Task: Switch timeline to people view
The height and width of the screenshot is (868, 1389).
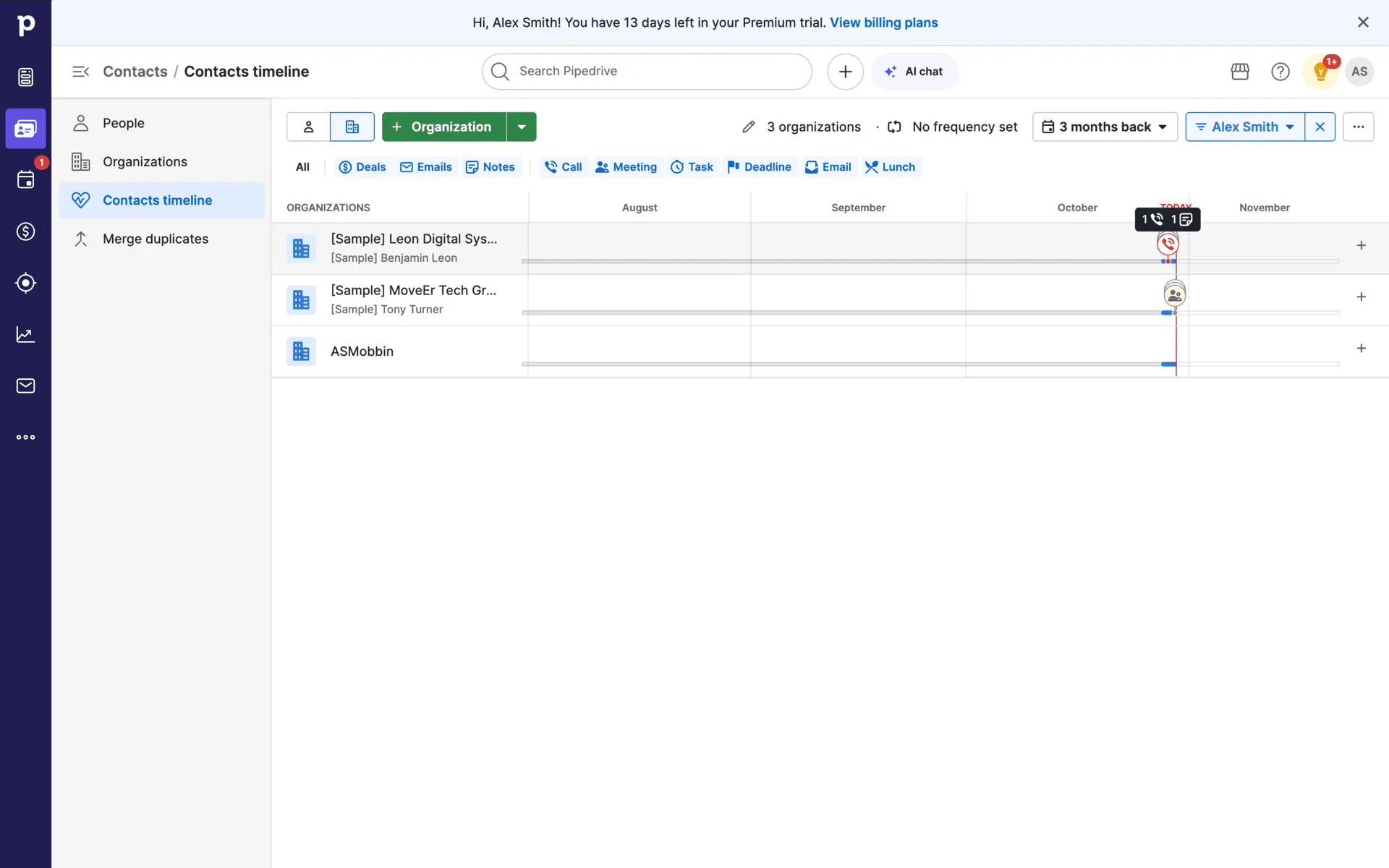Action: tap(308, 127)
